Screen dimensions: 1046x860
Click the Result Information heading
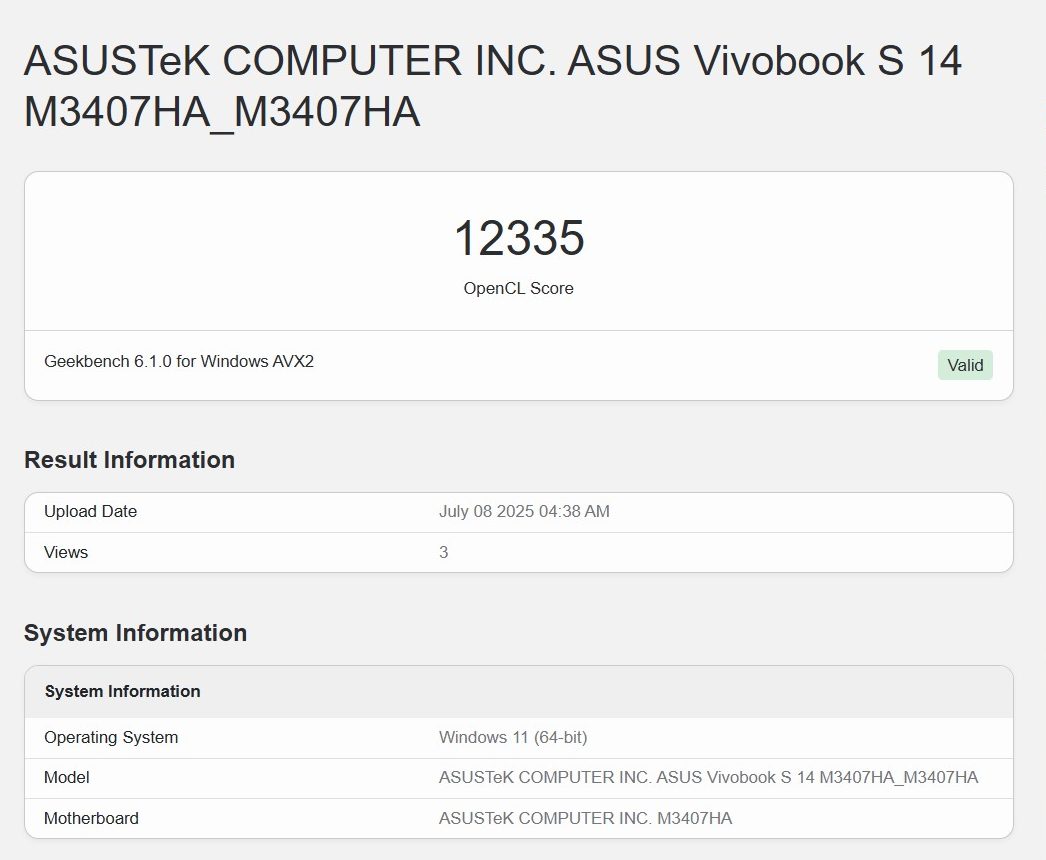tap(129, 460)
